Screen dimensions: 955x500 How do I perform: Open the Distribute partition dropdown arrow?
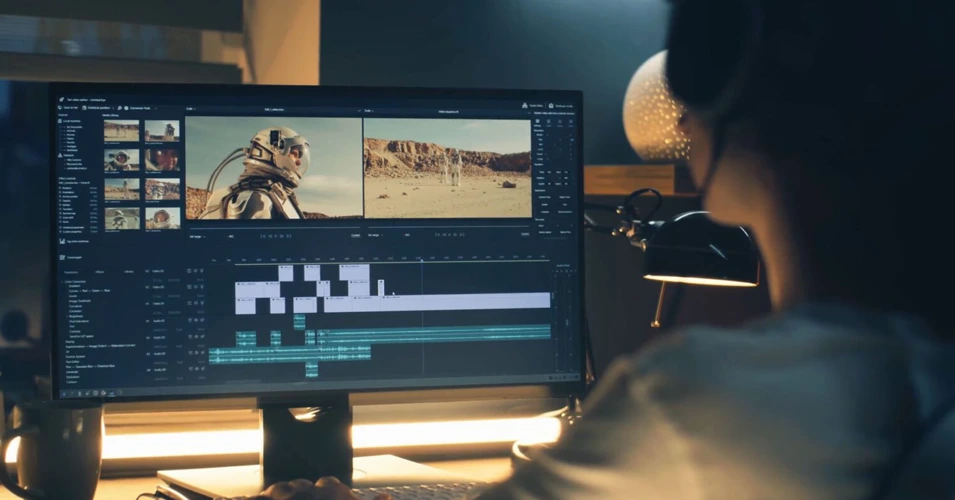pos(113,108)
